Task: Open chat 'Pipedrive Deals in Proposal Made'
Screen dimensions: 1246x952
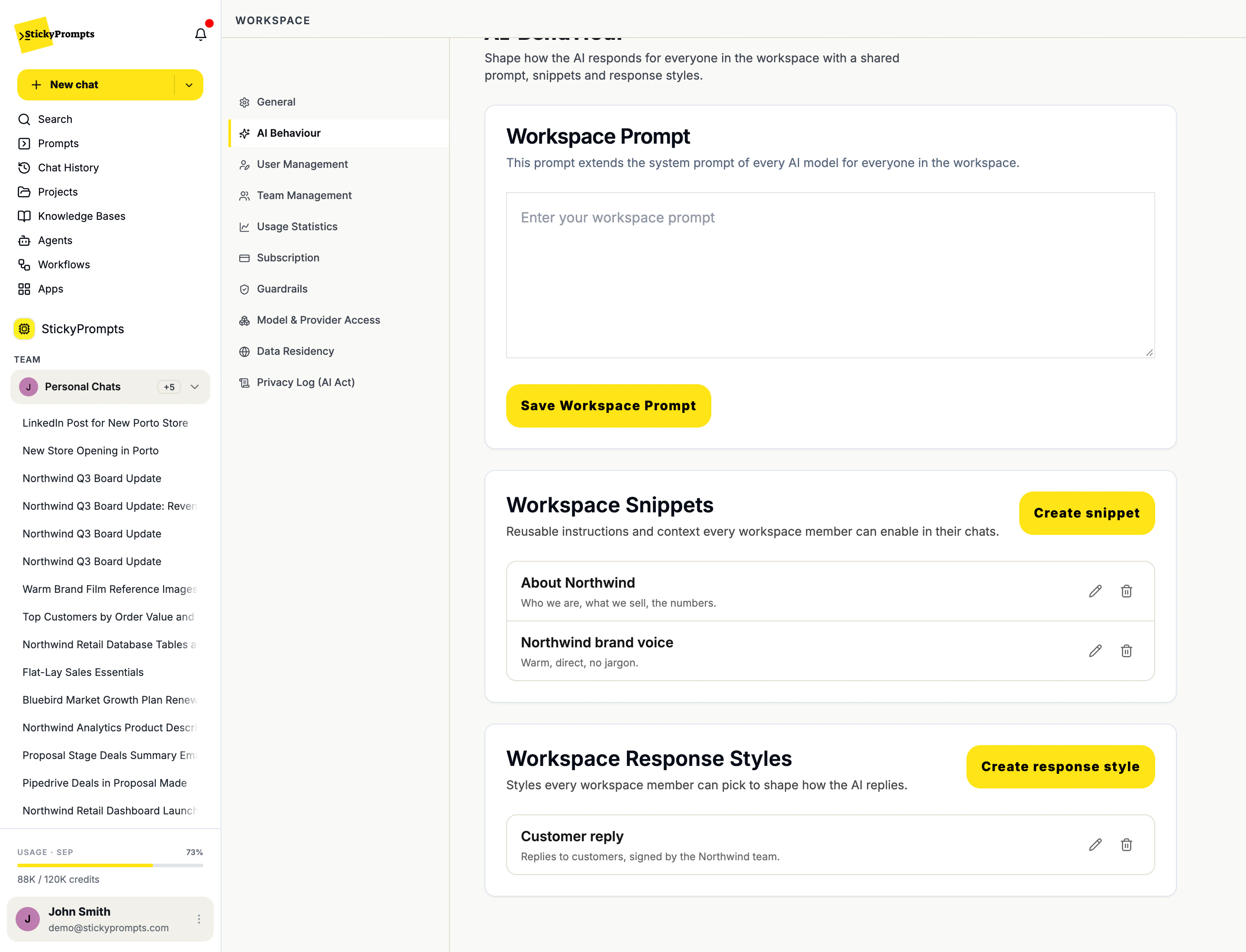Action: click(105, 783)
